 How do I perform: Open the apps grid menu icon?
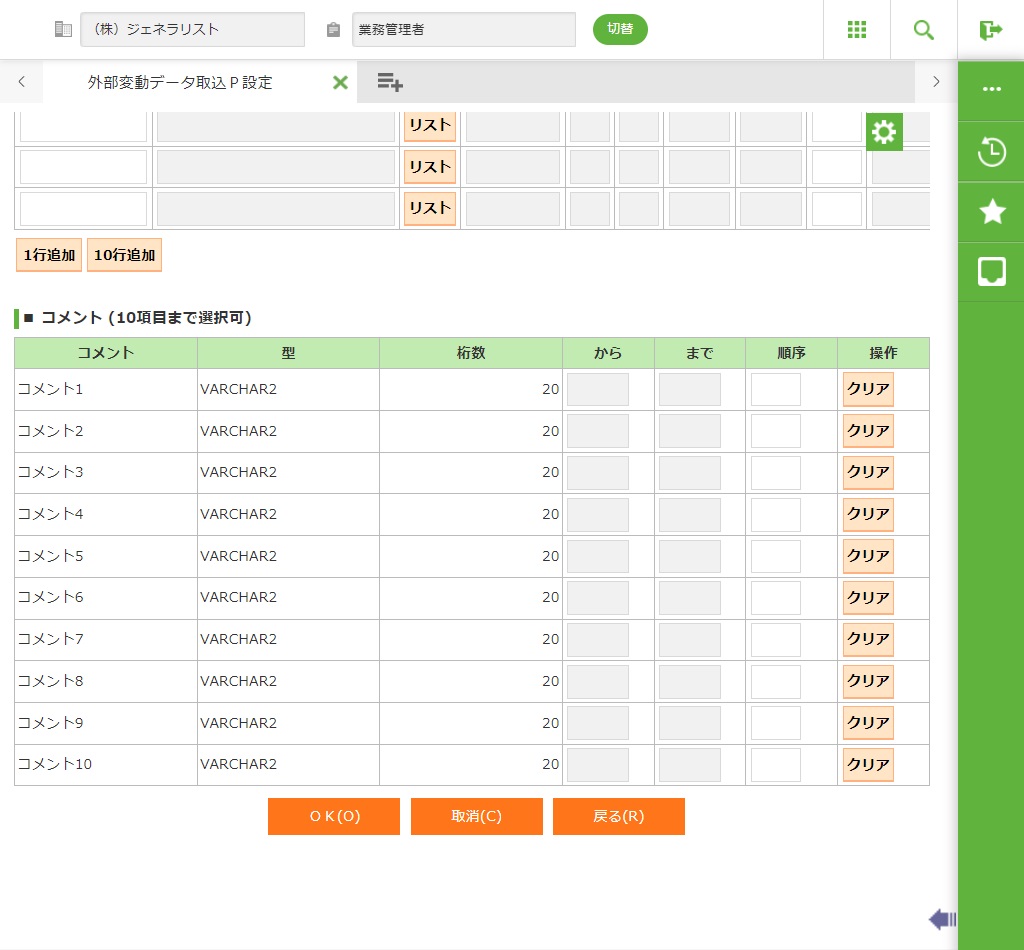pos(857,30)
